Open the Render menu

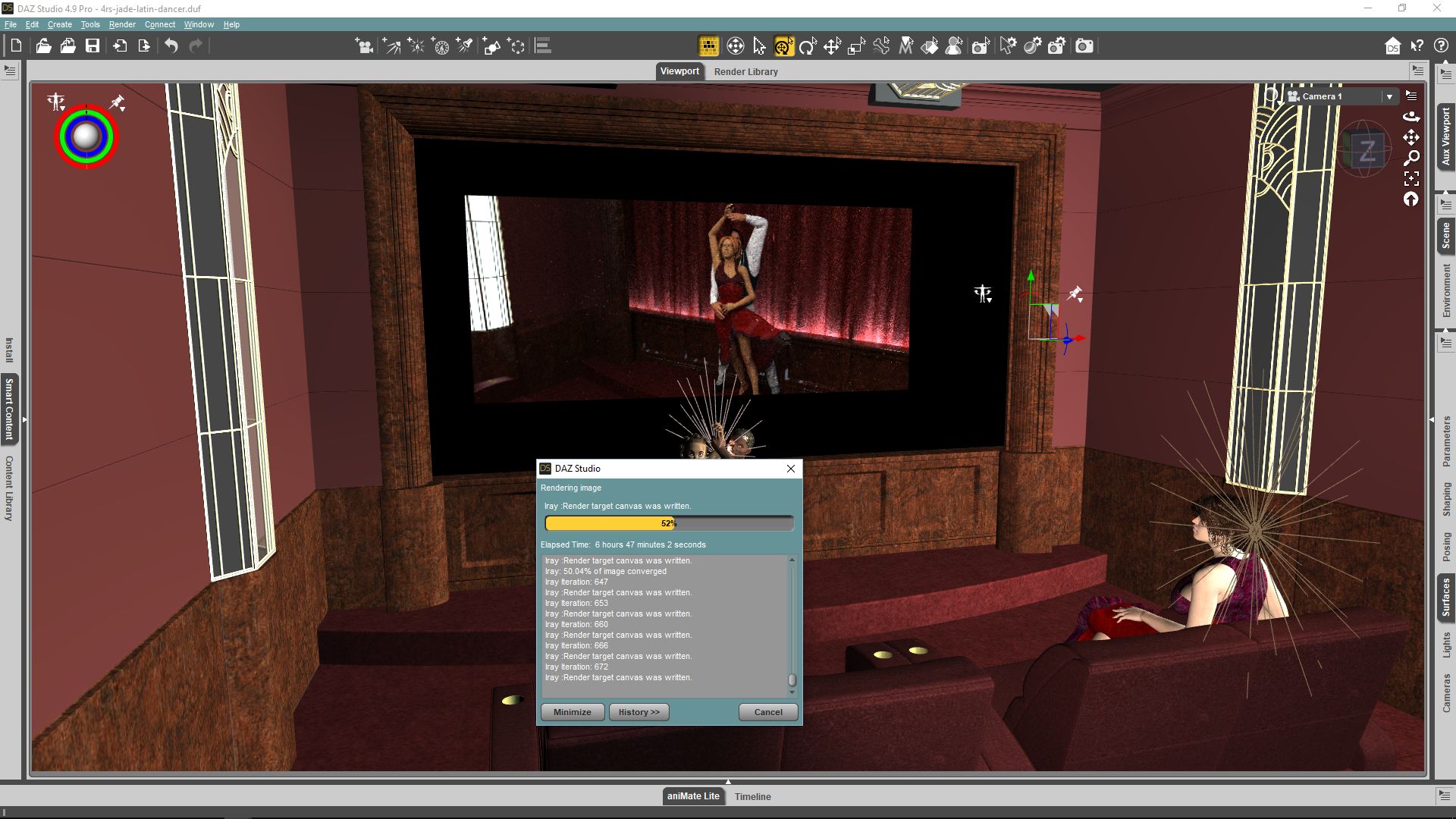122,24
